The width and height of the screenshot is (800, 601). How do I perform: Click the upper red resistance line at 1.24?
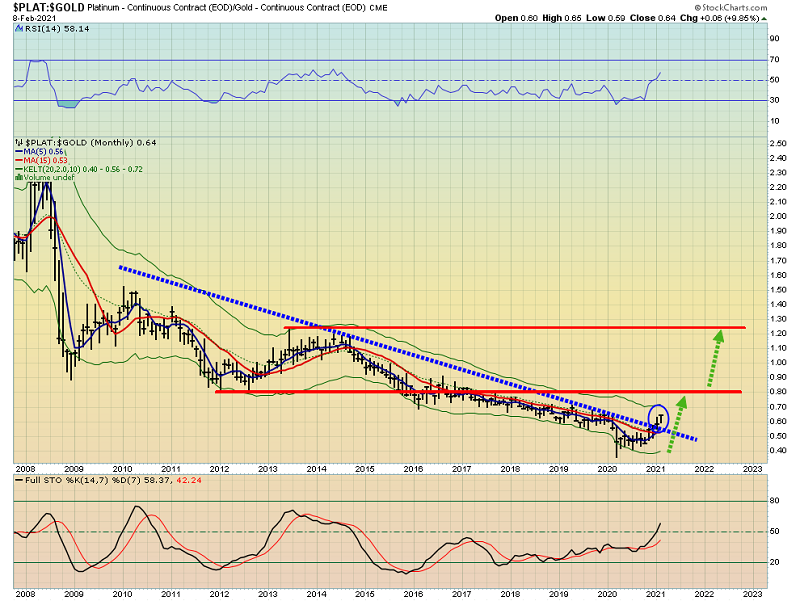pyautogui.click(x=500, y=327)
